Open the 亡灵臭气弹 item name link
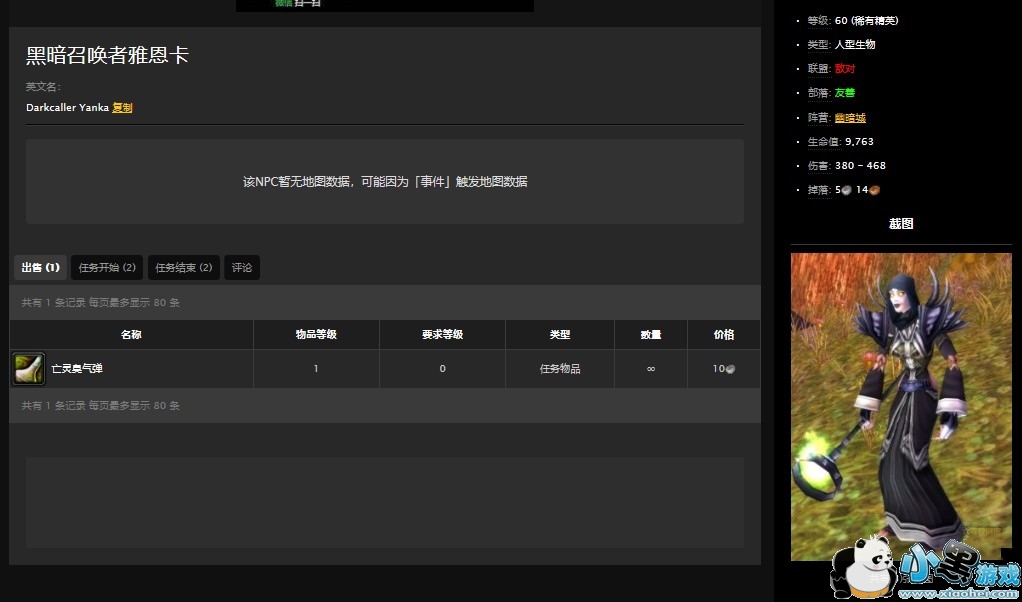 click(x=77, y=369)
